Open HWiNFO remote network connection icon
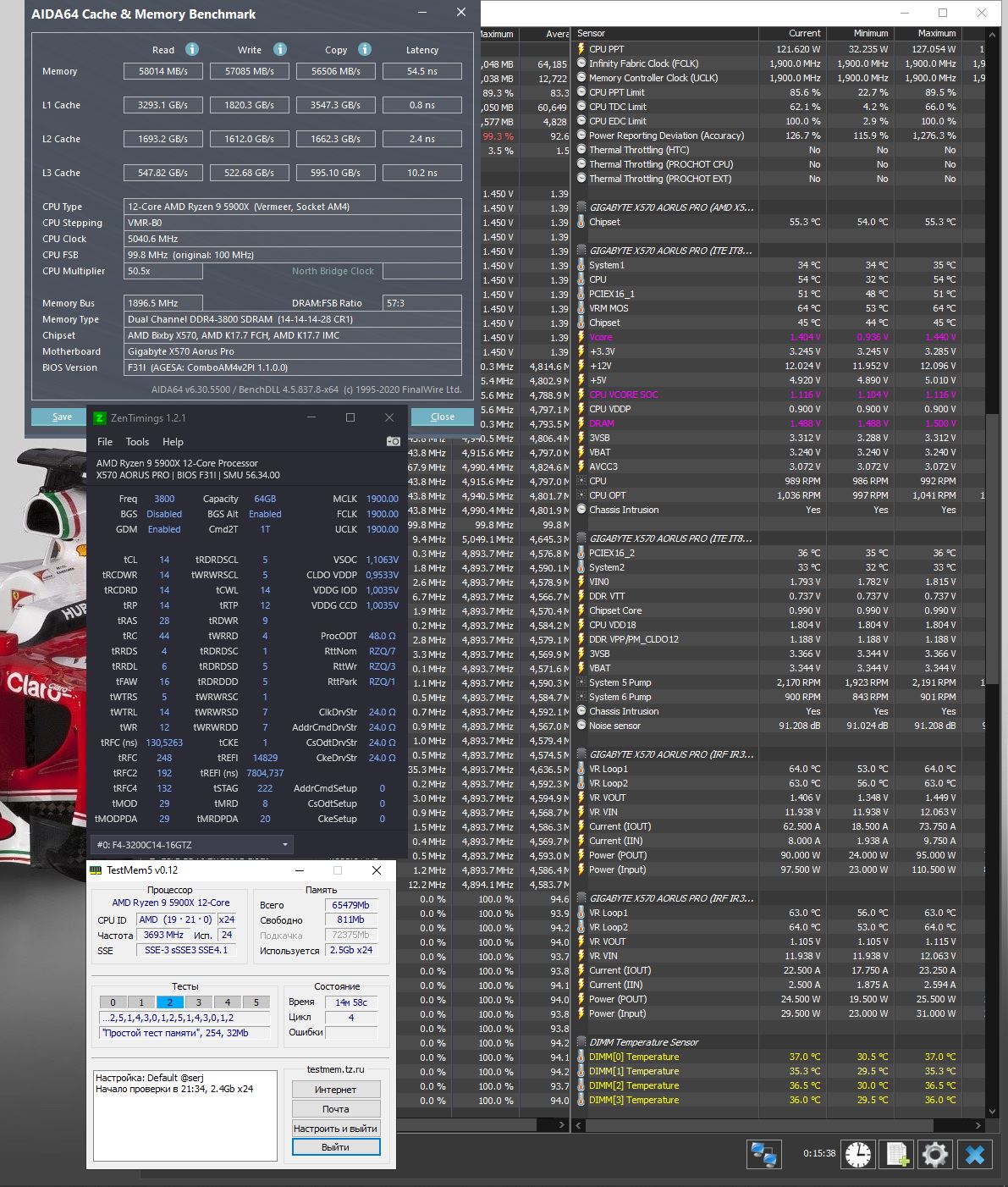Image resolution: width=1008 pixels, height=1187 pixels. (763, 1155)
